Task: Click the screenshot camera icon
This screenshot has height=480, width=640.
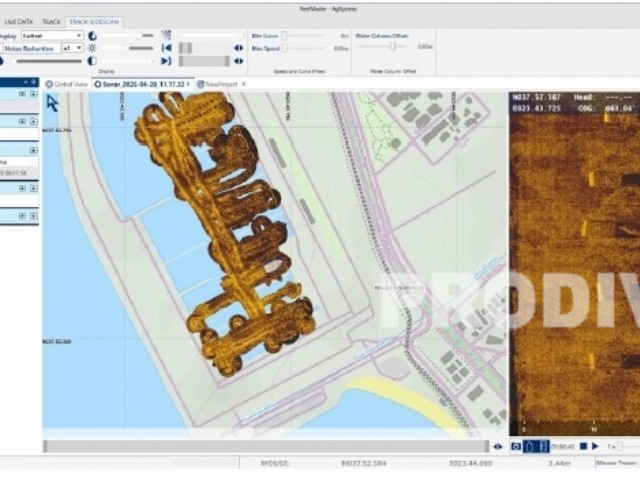Action: [516, 446]
